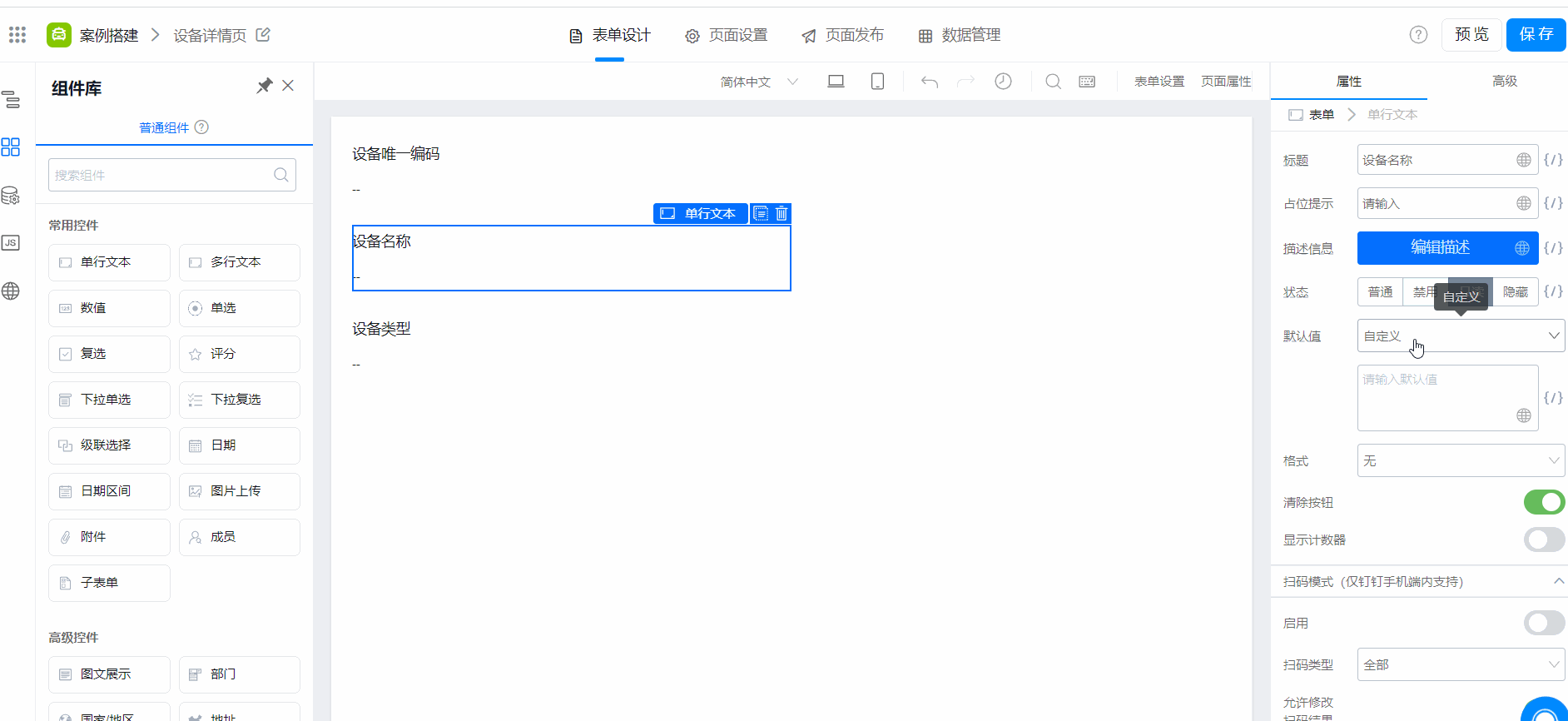Screen dimensions: 1568x721
Task: Open the history clock icon
Action: tap(1003, 82)
